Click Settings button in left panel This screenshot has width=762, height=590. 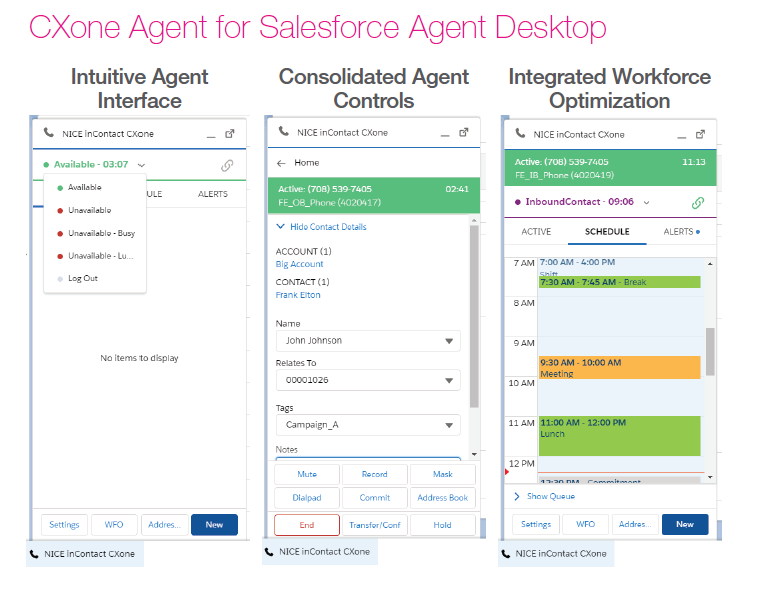click(x=64, y=525)
